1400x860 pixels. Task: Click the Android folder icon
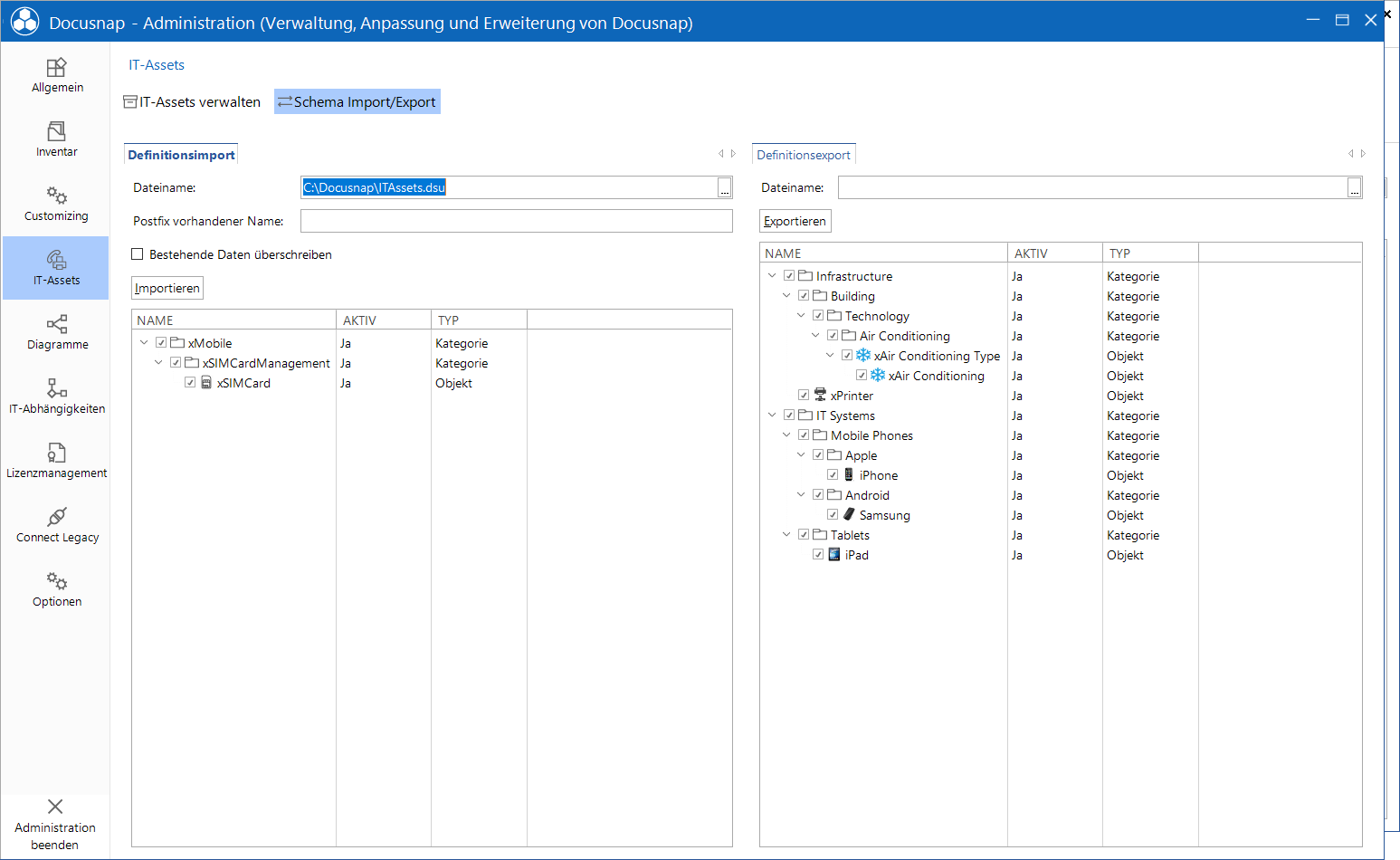coord(834,495)
